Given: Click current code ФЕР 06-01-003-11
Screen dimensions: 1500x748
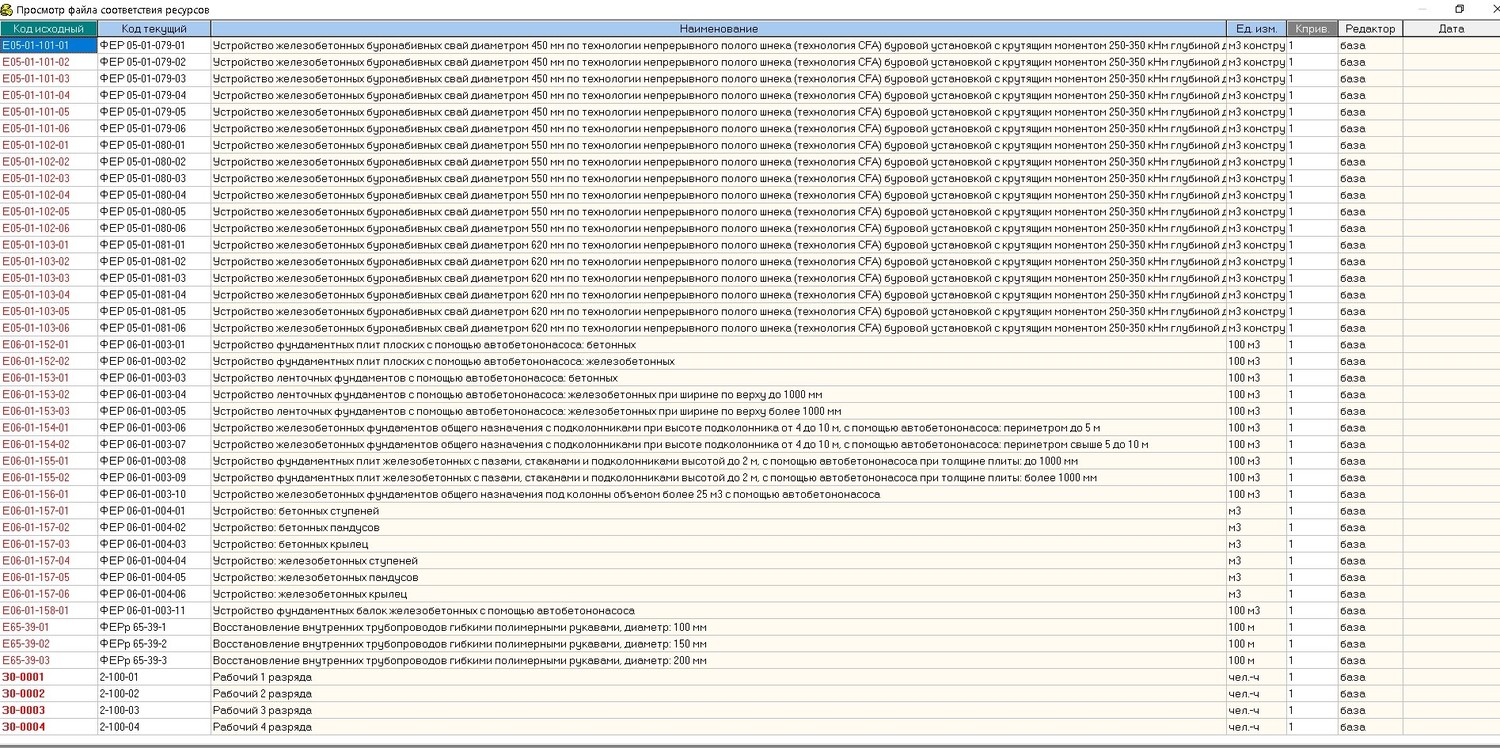Looking at the screenshot, I should tap(154, 610).
